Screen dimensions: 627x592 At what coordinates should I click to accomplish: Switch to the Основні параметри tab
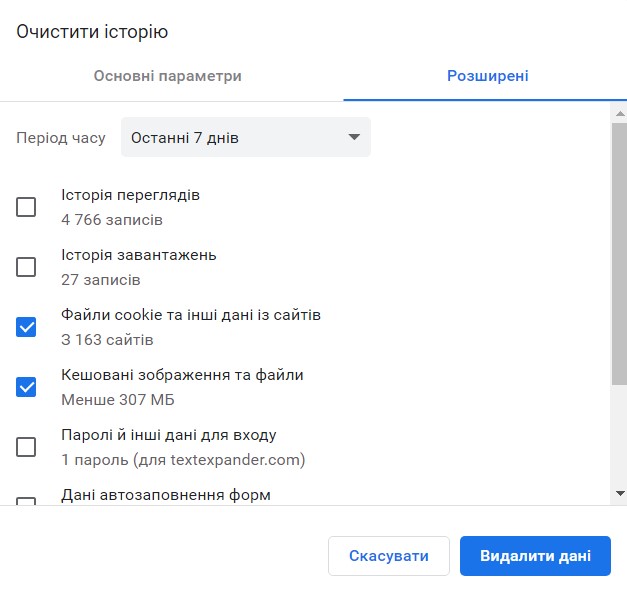pyautogui.click(x=168, y=76)
